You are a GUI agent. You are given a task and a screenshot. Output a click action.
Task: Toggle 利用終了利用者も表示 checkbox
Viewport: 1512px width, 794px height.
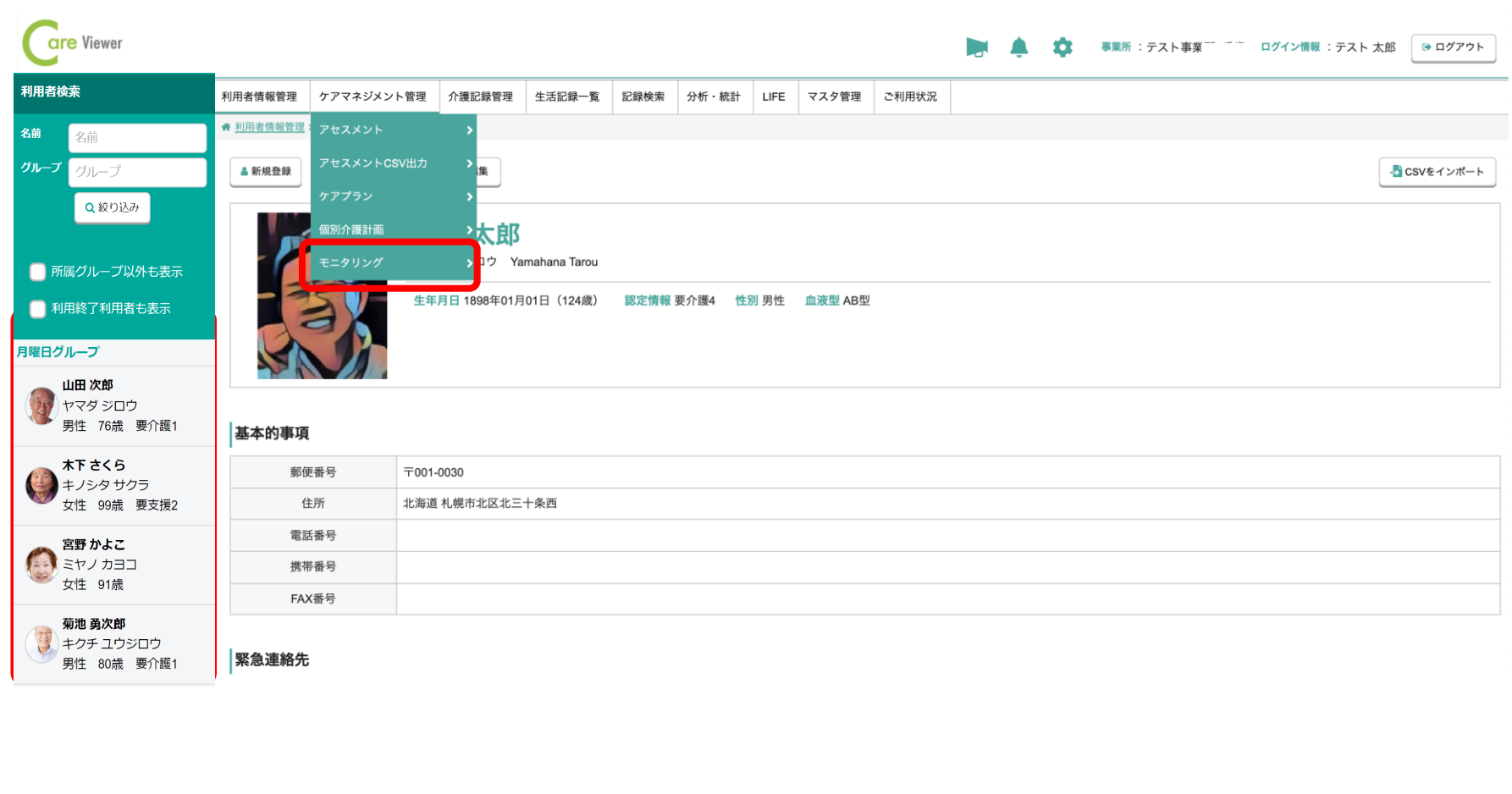click(38, 309)
